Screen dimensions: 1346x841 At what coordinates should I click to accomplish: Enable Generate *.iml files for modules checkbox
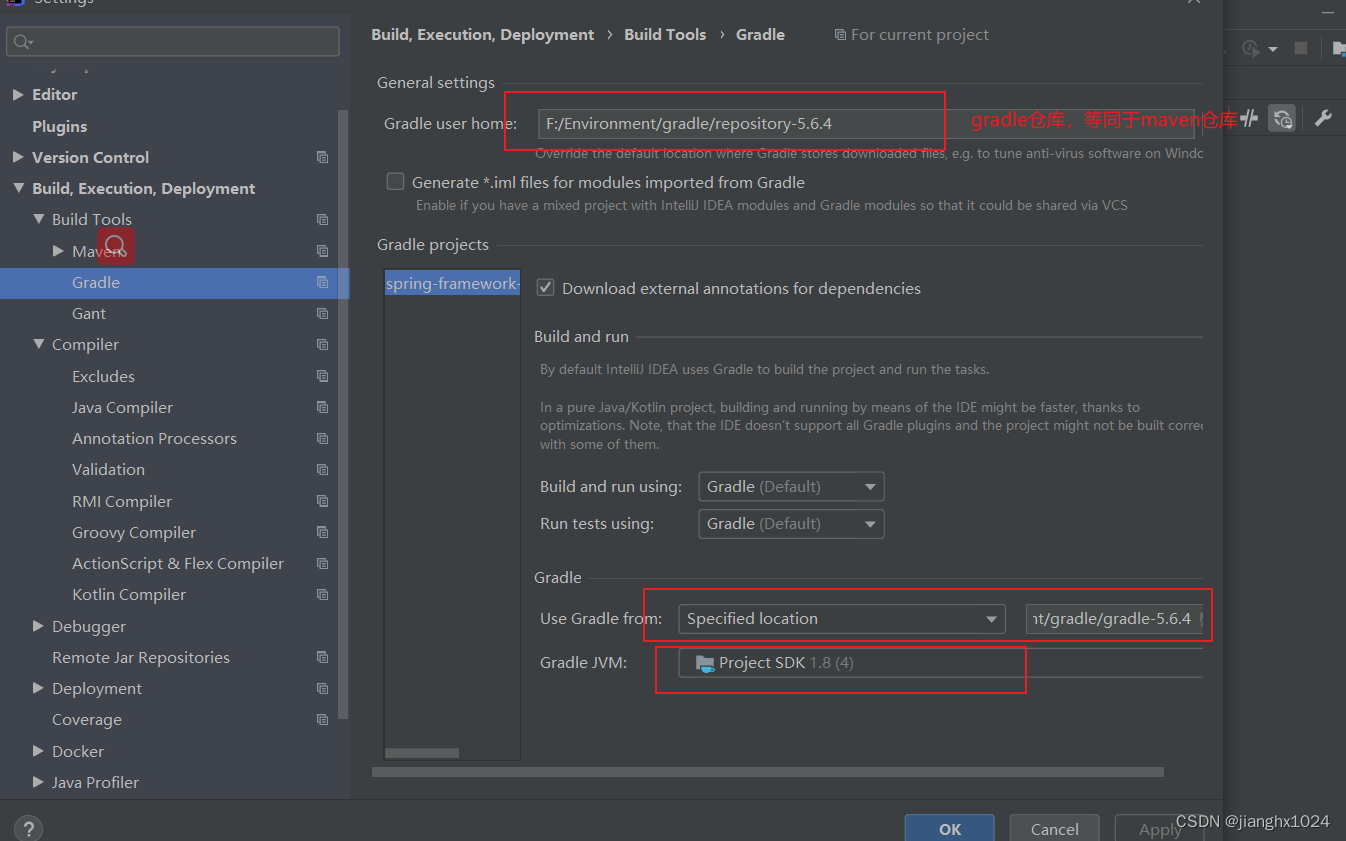(x=395, y=182)
